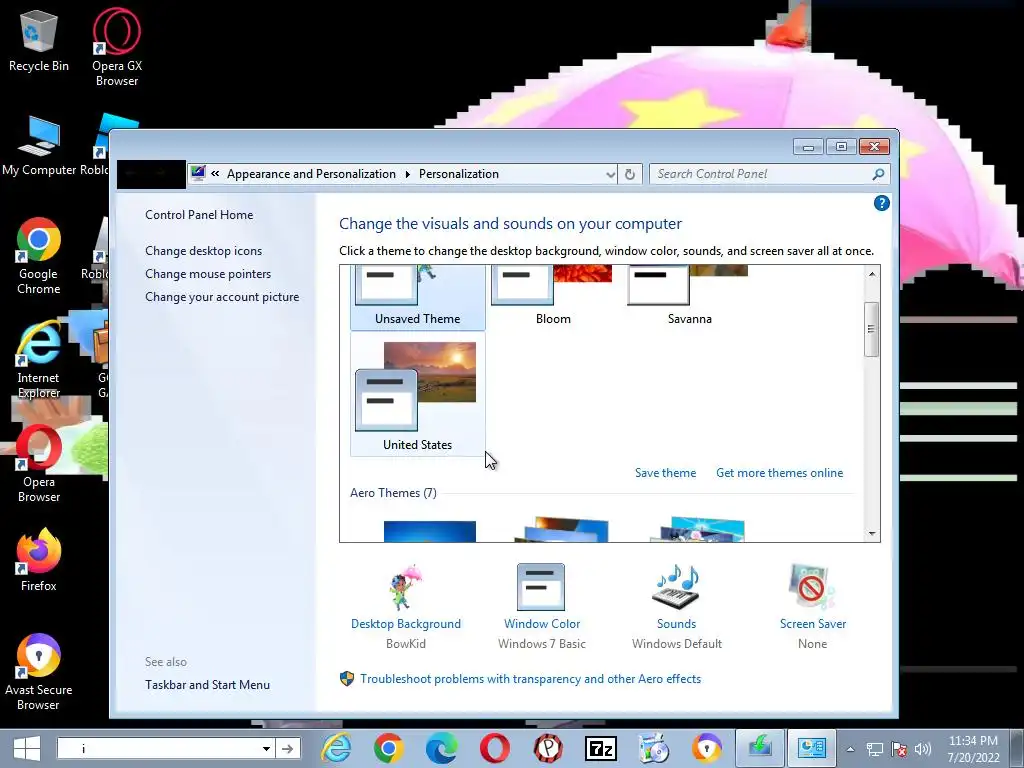This screenshot has width=1024, height=768.
Task: Show hidden tray icons arrow
Action: tap(850, 749)
